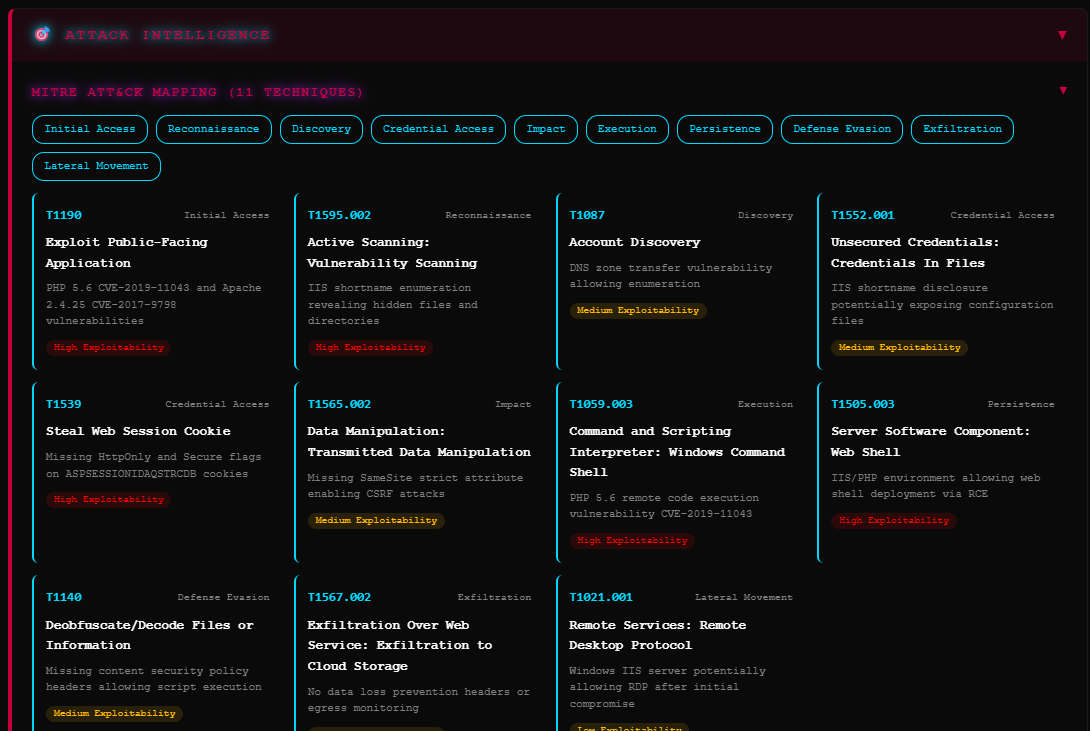Open technique ID T1595.002

pos(339,215)
